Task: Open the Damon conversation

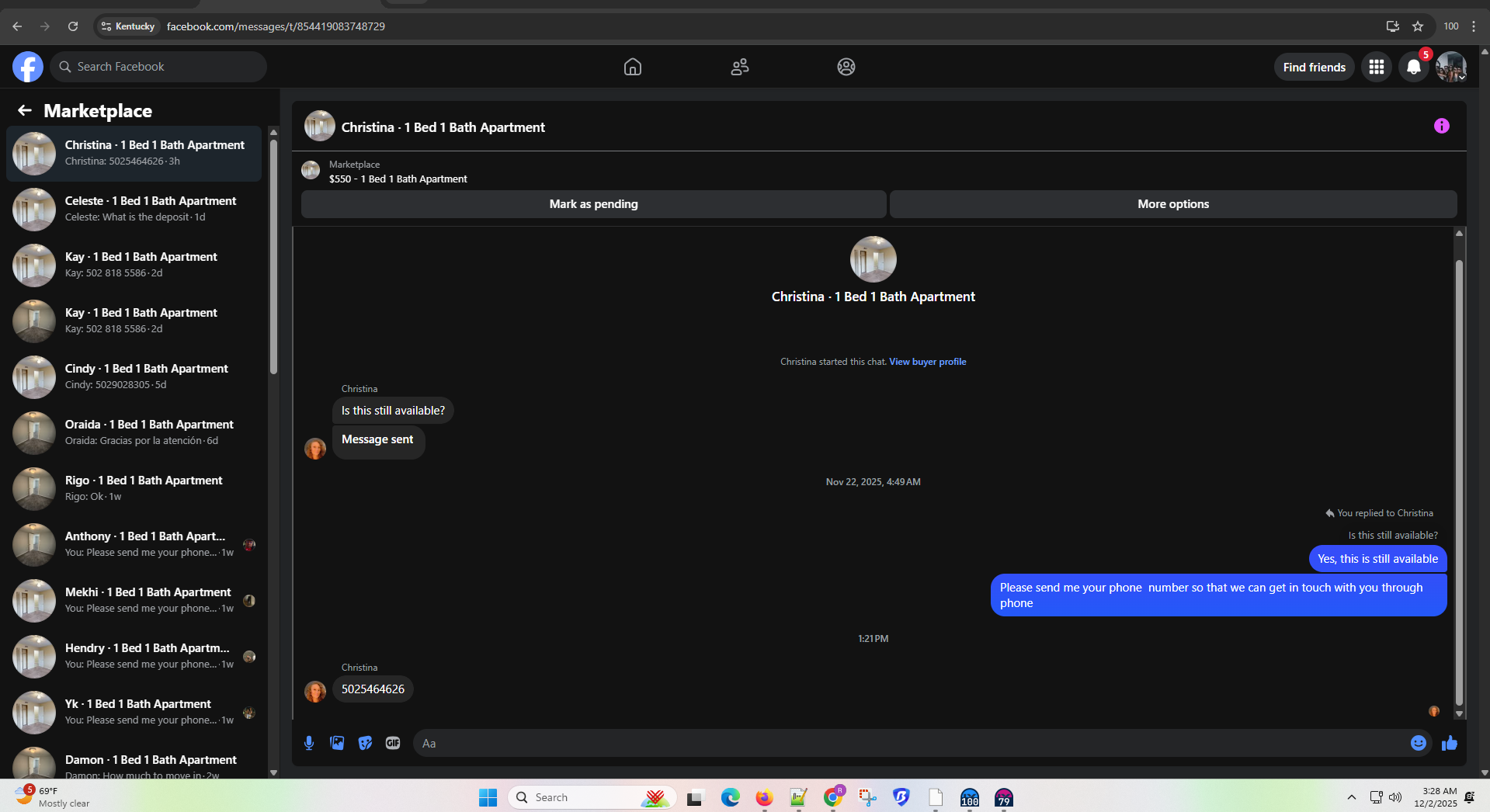Action: pyautogui.click(x=134, y=762)
